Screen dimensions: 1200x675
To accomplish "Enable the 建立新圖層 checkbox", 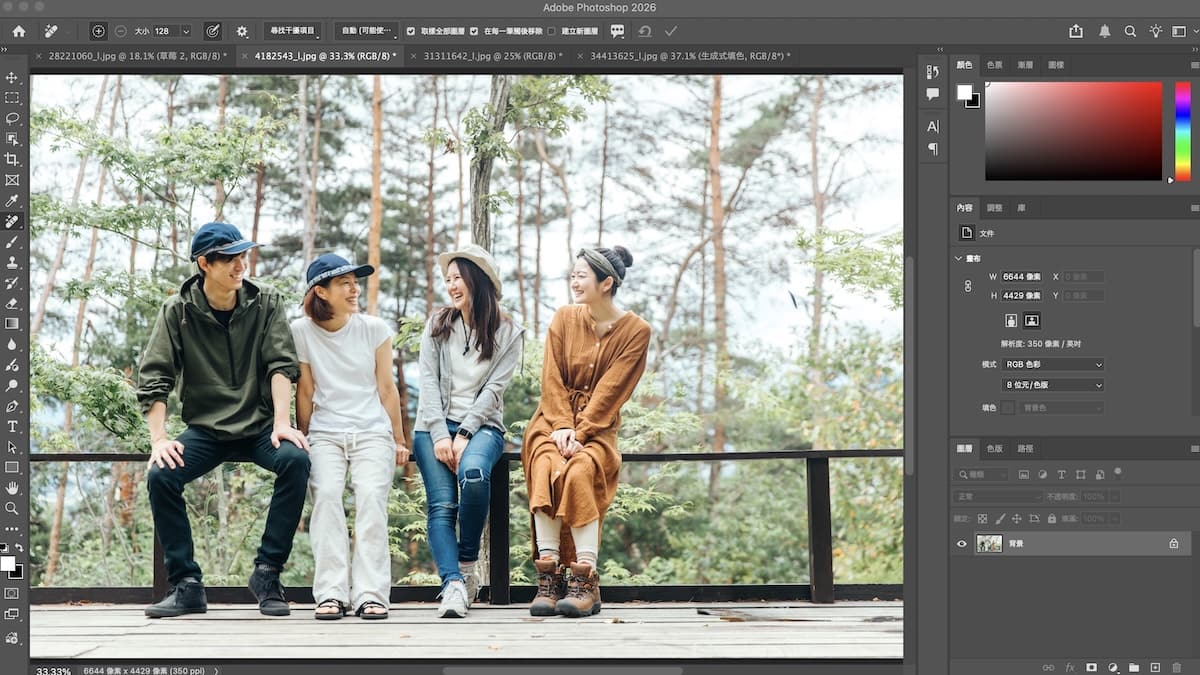I will pos(552,31).
